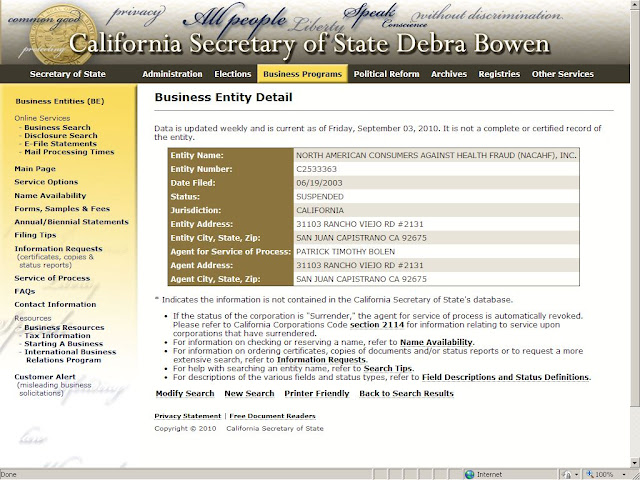Follow the section 2114 link
Screen dimensions: 640x480
[377, 325]
